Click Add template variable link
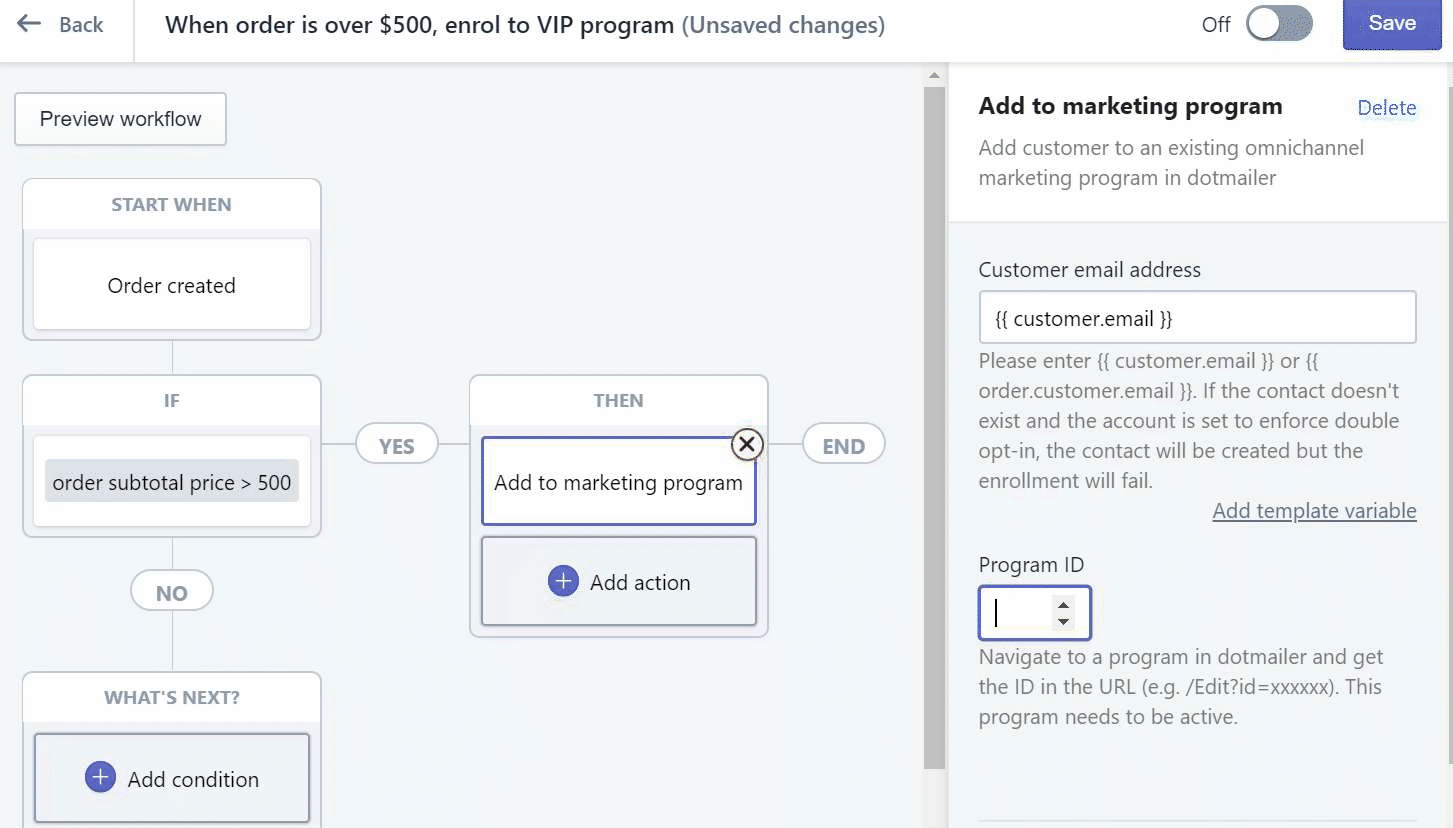Image resolution: width=1453 pixels, height=828 pixels. 1314,511
